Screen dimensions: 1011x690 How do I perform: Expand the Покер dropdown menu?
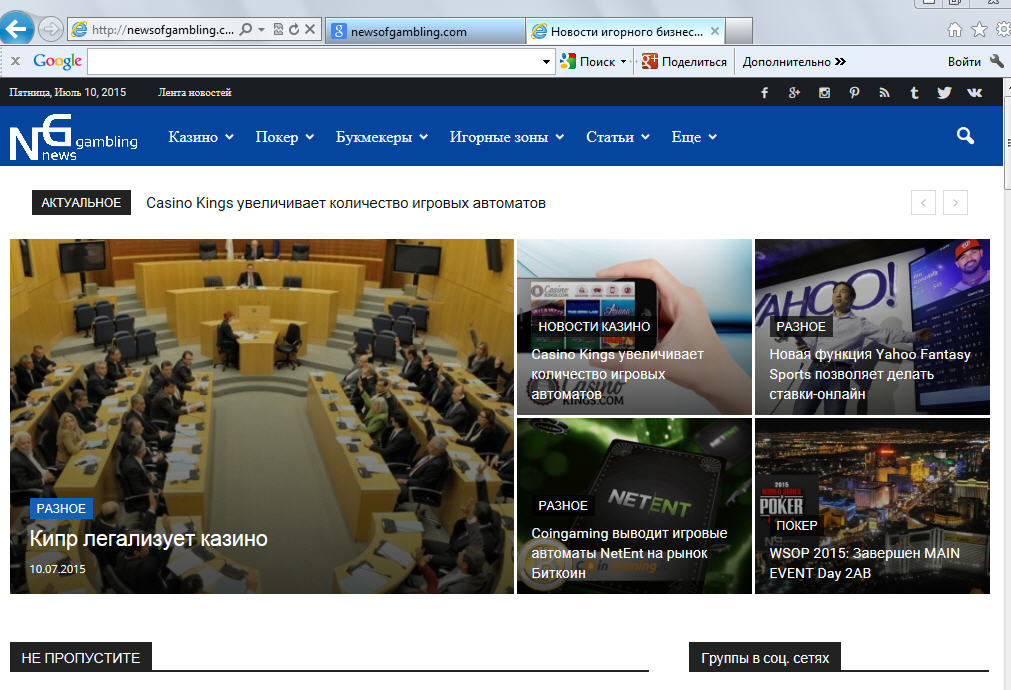point(284,137)
